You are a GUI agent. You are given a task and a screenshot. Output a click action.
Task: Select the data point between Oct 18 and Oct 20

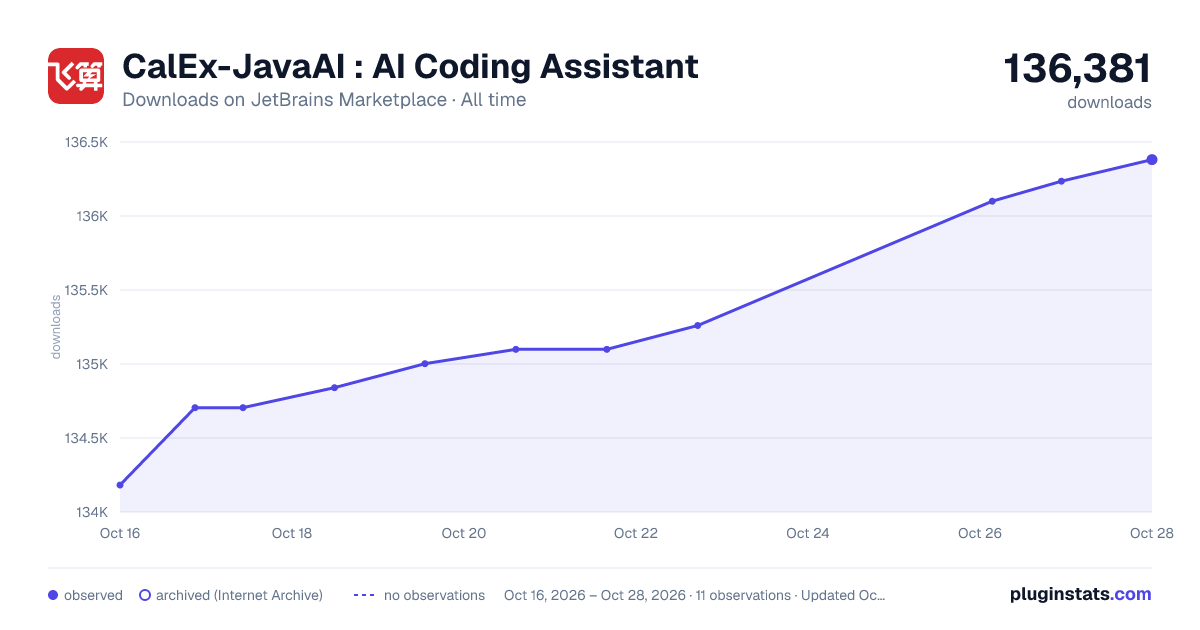tap(334, 388)
